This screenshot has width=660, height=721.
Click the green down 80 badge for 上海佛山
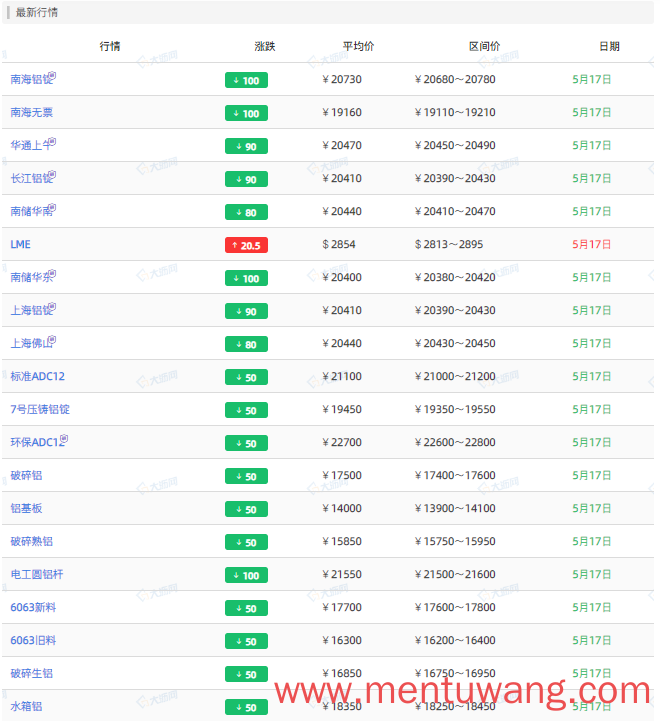247,344
